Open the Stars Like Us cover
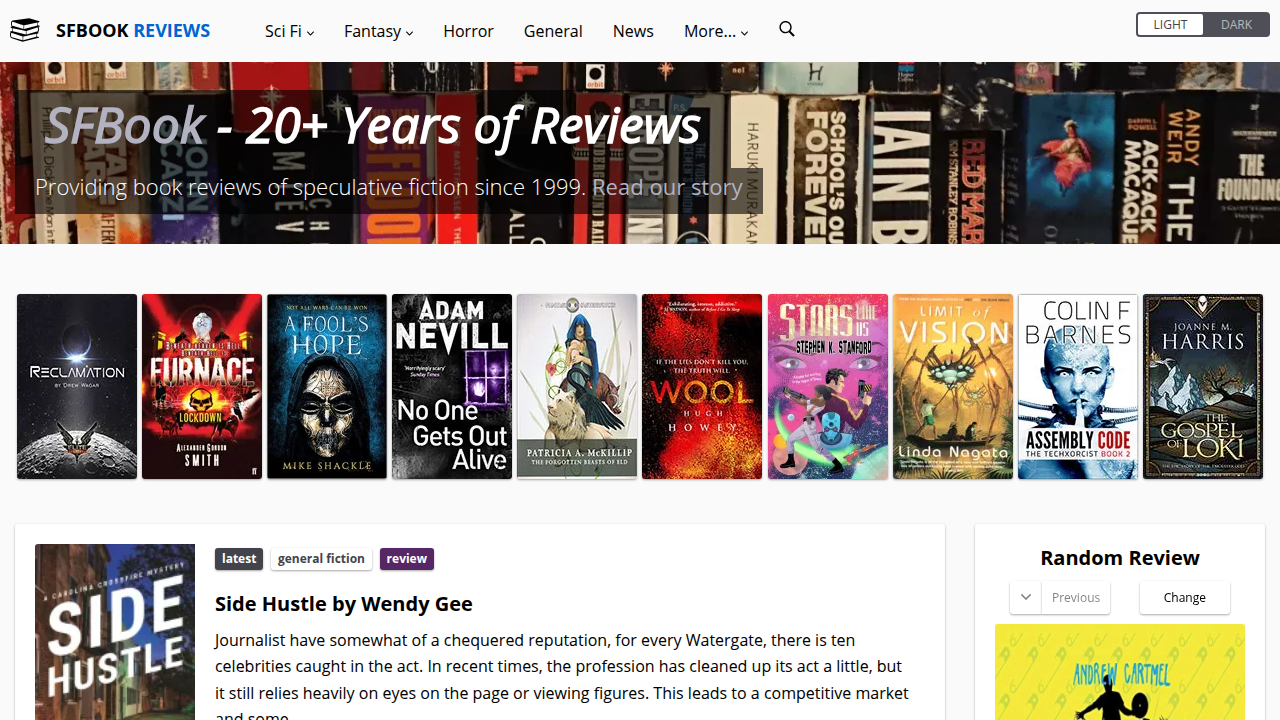This screenshot has width=1280, height=720. pos(828,386)
